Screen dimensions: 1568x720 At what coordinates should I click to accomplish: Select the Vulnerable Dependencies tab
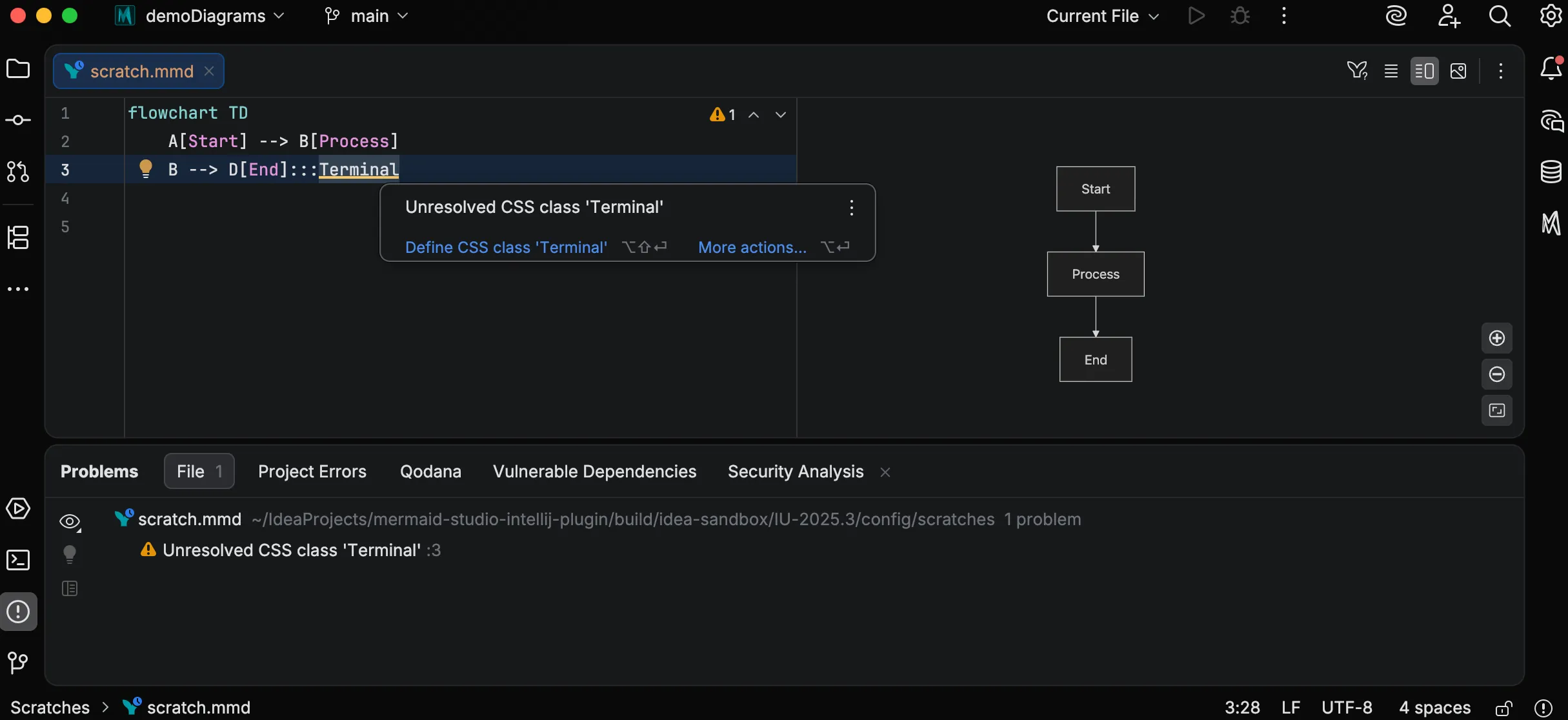(x=594, y=472)
